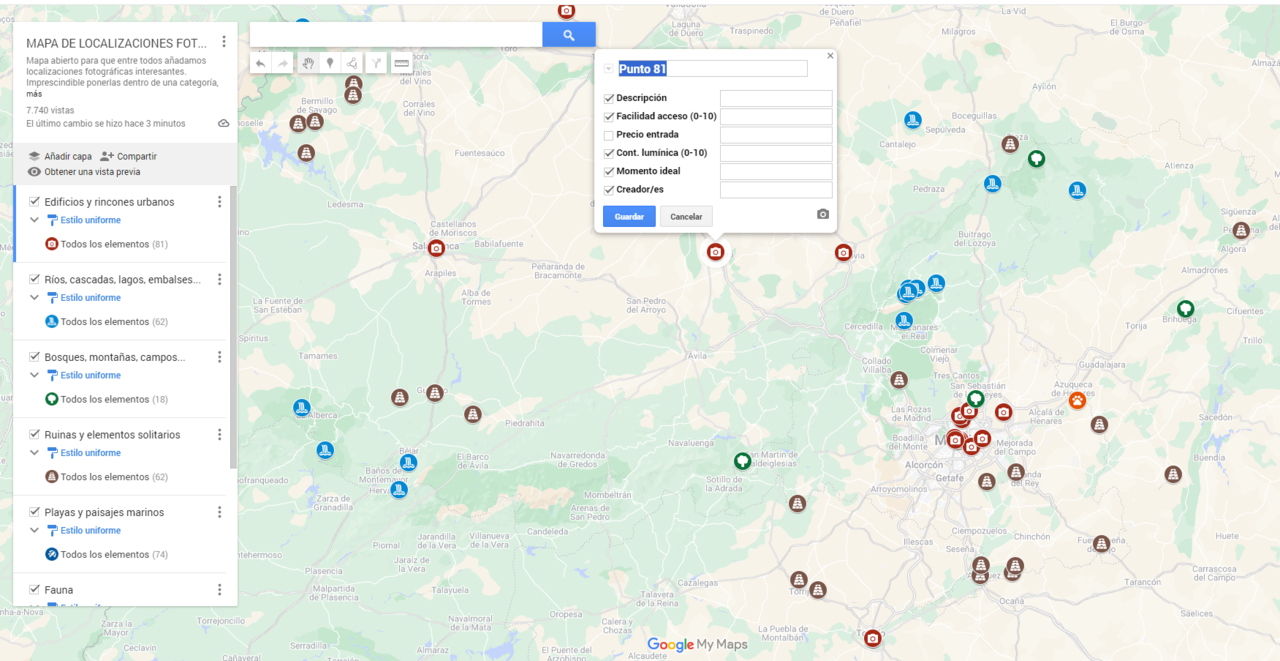Toggle the Creador/es checkbox
1280x661 pixels.
pos(609,189)
